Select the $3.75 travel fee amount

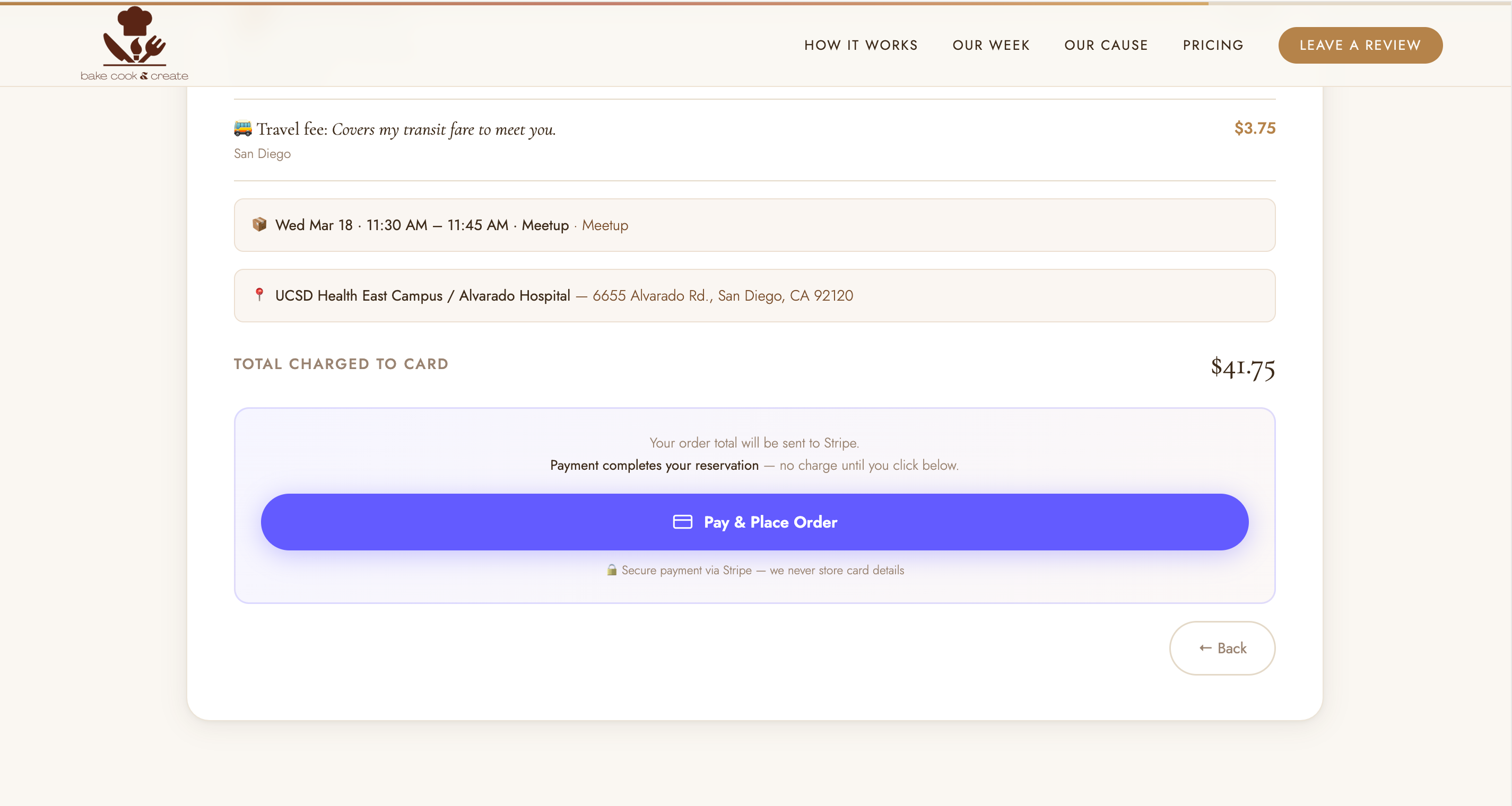pos(1255,128)
